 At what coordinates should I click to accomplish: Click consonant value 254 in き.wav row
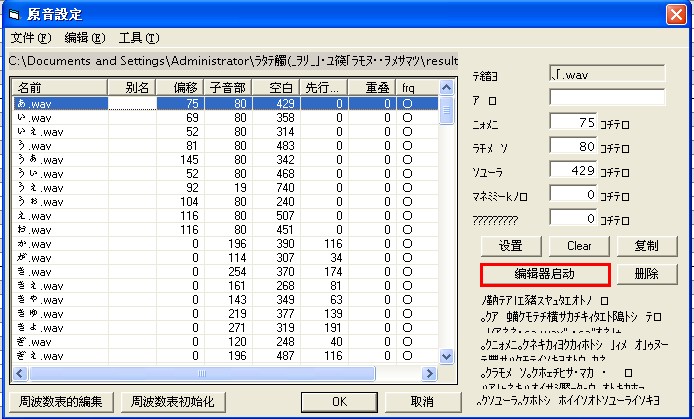pyautogui.click(x=237, y=272)
